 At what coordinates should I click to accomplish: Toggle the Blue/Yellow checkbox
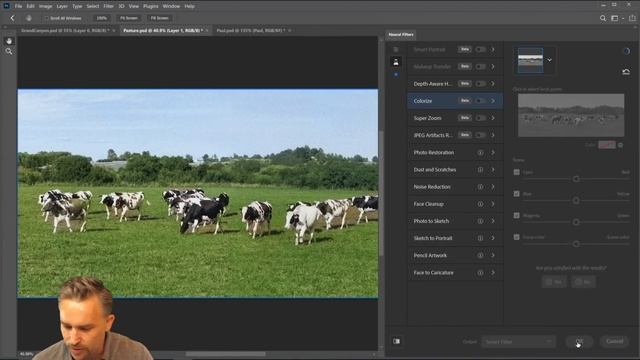point(517,194)
